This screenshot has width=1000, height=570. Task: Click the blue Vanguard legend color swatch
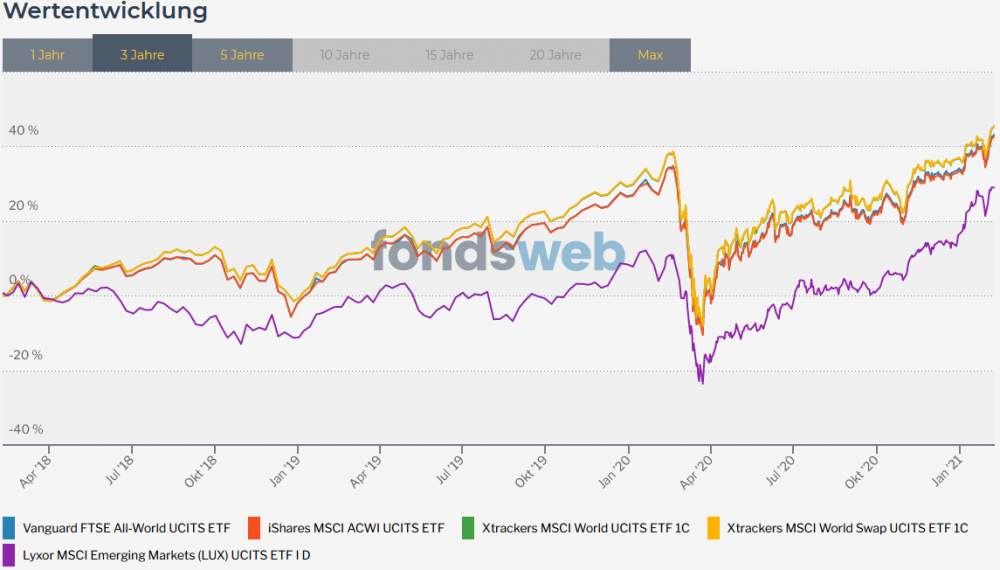[x=9, y=527]
